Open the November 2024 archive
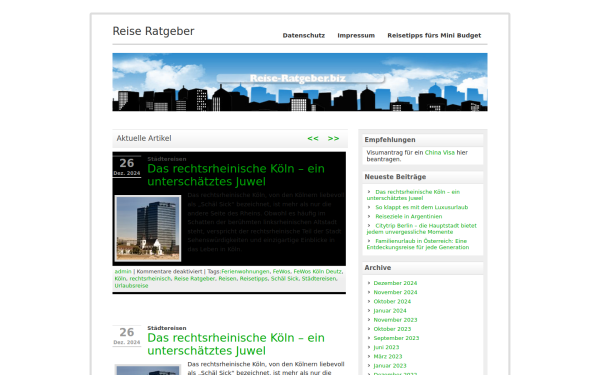 (395, 292)
